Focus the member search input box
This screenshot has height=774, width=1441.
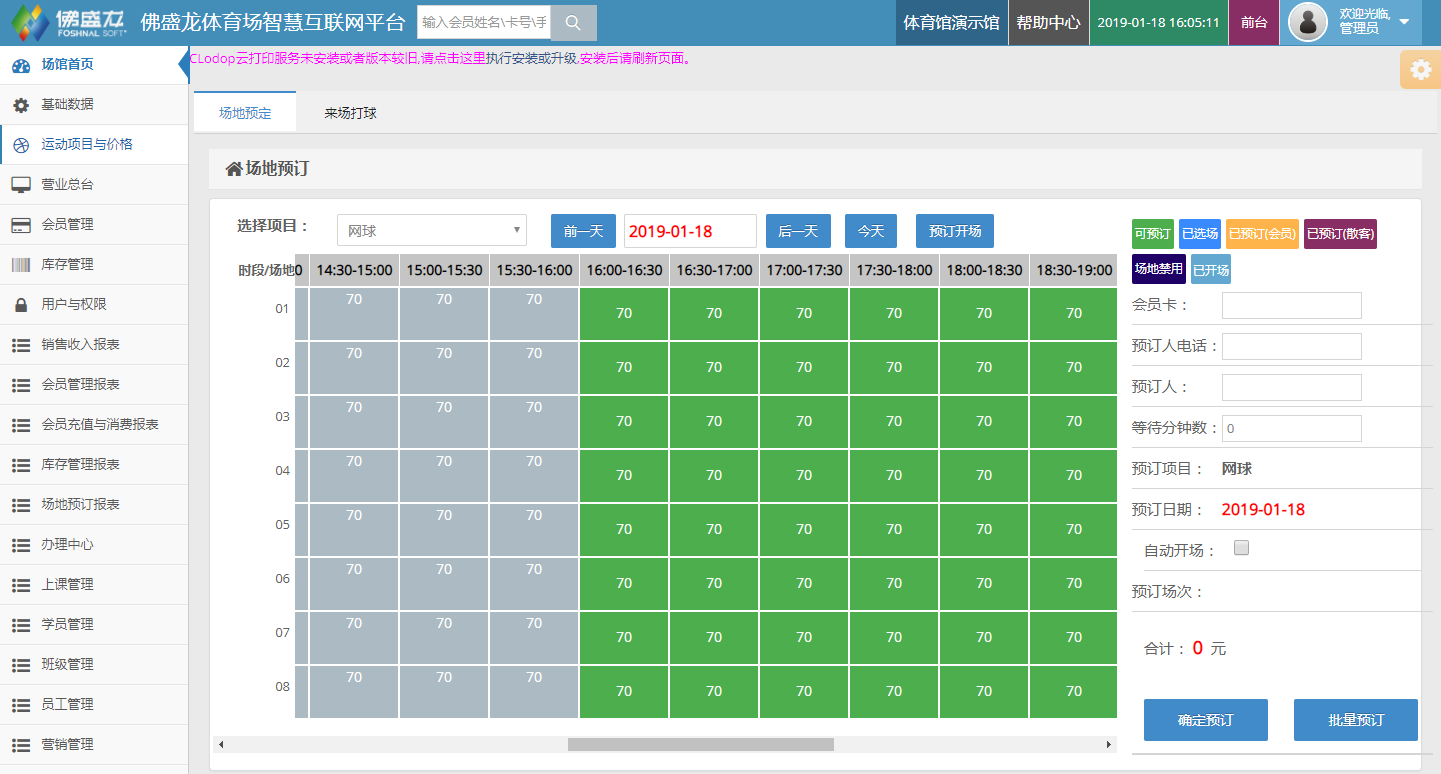(484, 23)
